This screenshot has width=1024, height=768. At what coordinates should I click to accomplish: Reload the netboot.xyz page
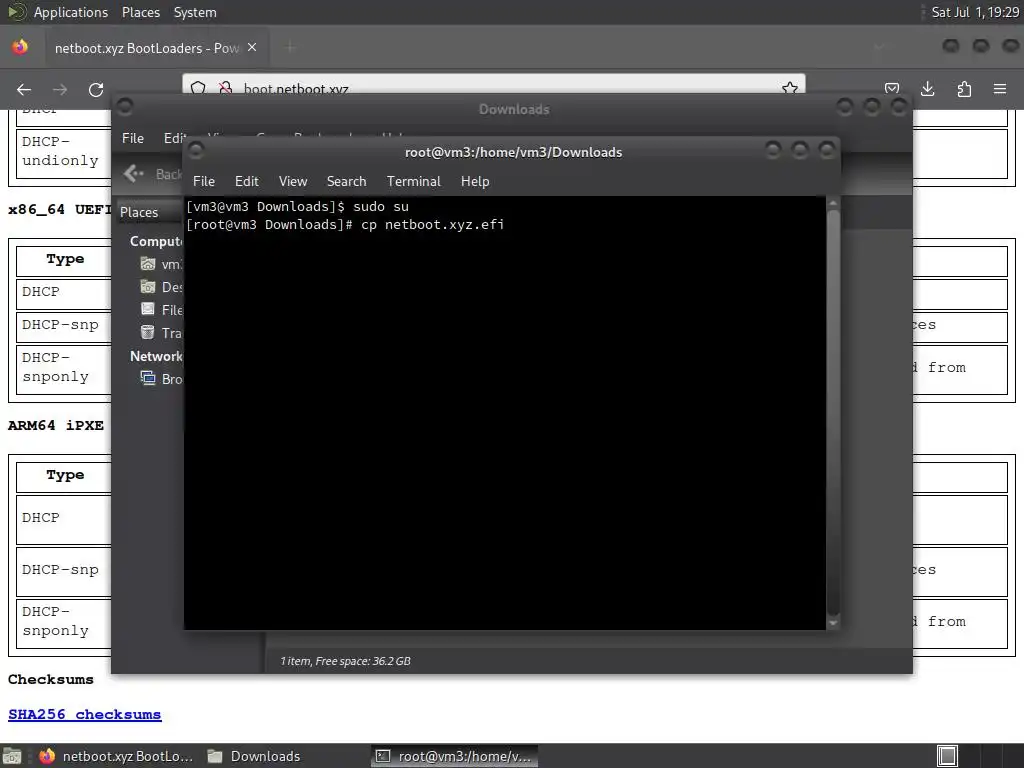(x=96, y=89)
